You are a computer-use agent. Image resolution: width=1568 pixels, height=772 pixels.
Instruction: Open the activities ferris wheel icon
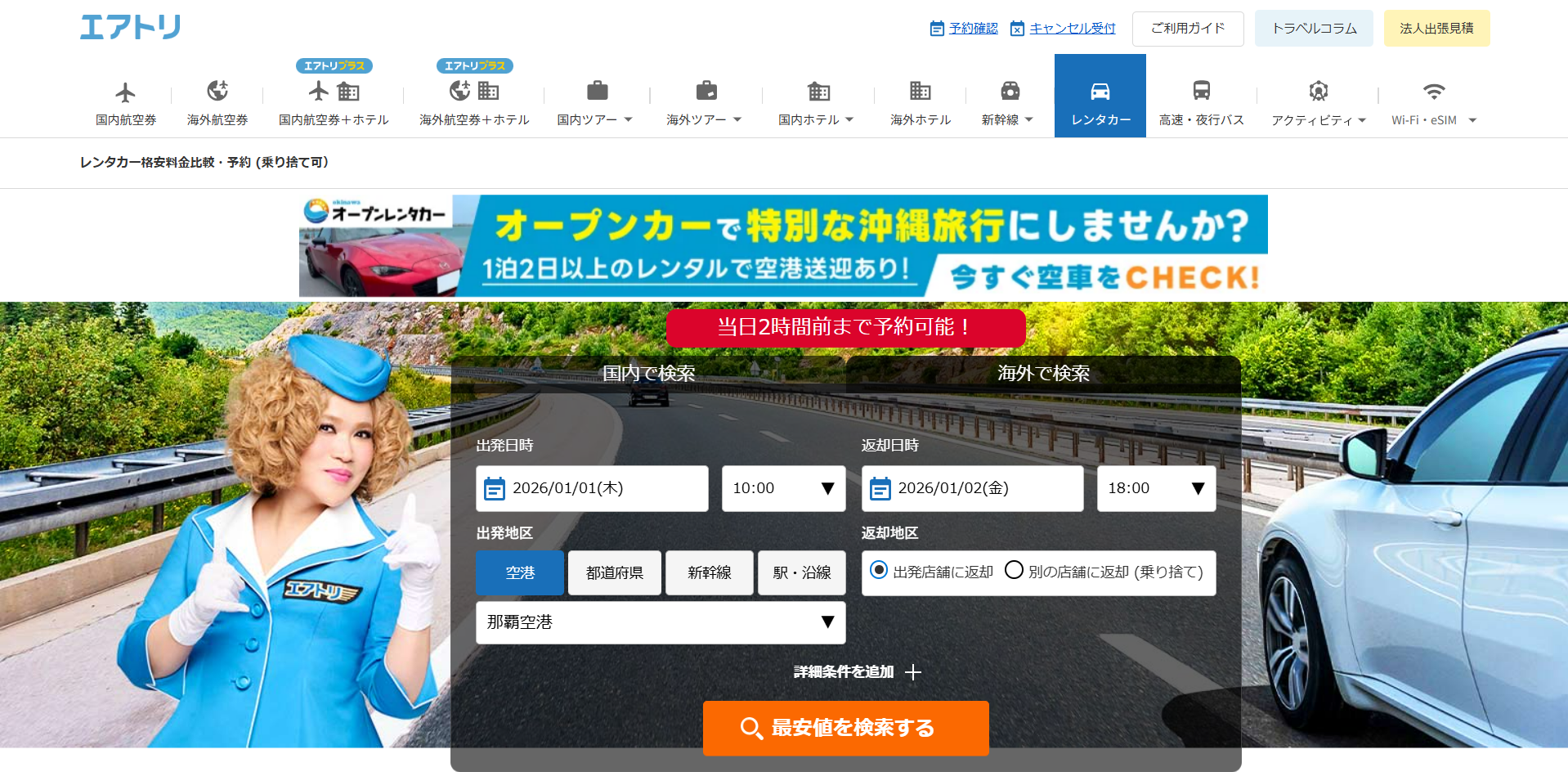coord(1318,91)
